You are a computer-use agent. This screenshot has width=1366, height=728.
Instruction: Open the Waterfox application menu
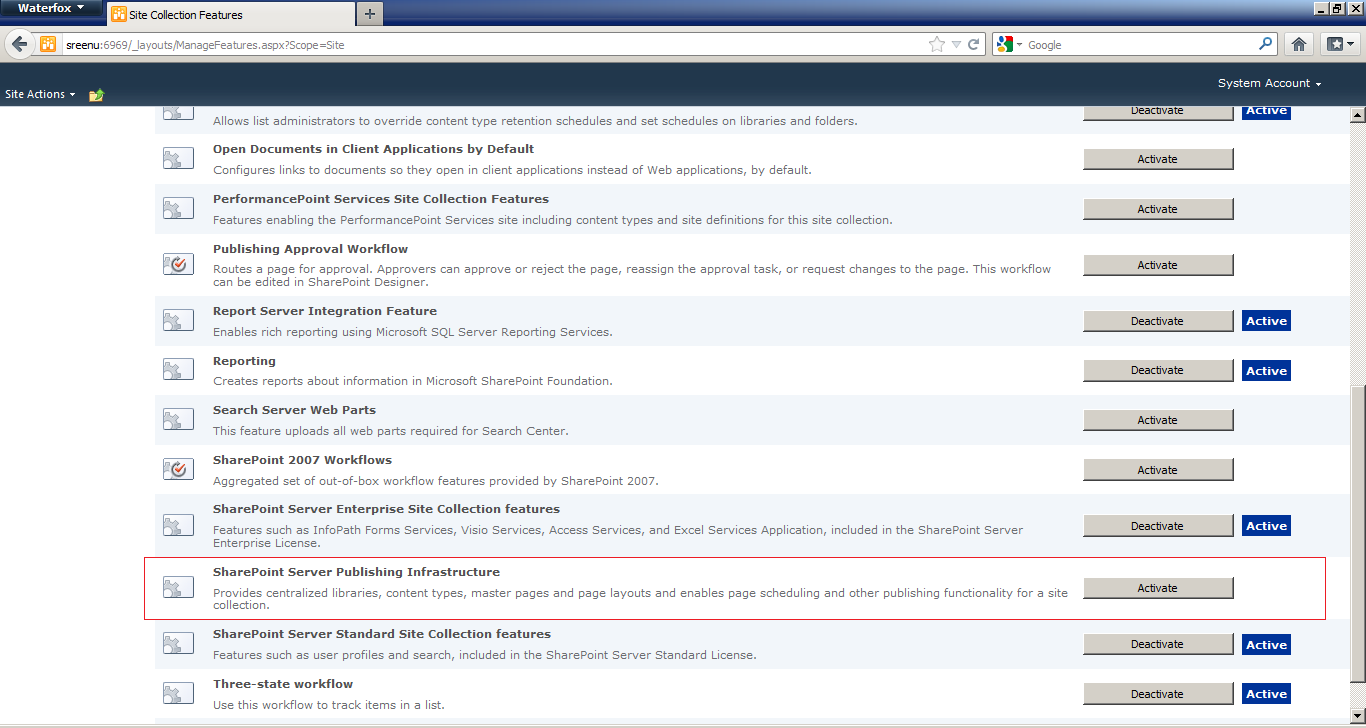(x=50, y=8)
